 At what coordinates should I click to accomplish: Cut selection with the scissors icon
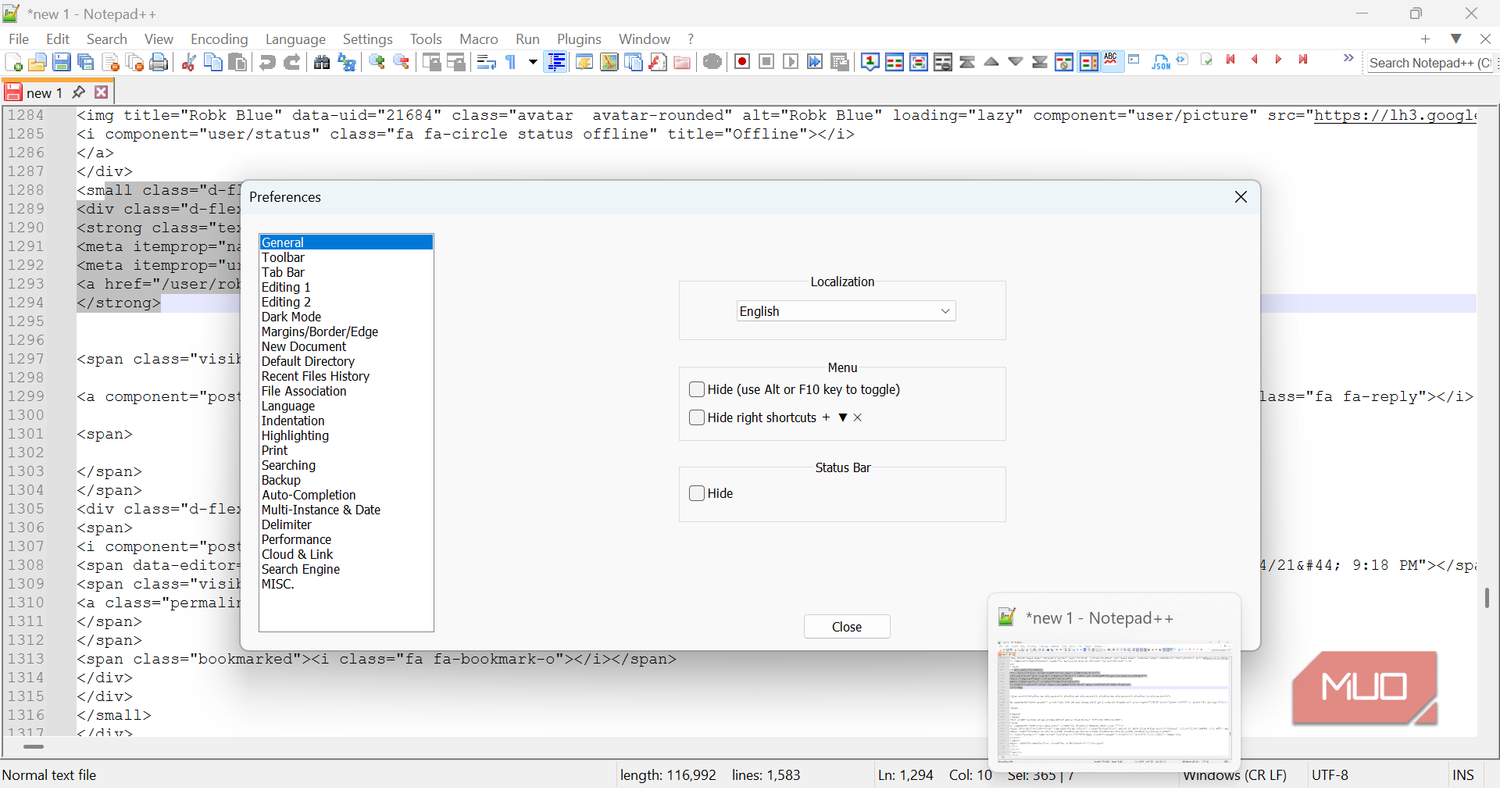click(188, 62)
